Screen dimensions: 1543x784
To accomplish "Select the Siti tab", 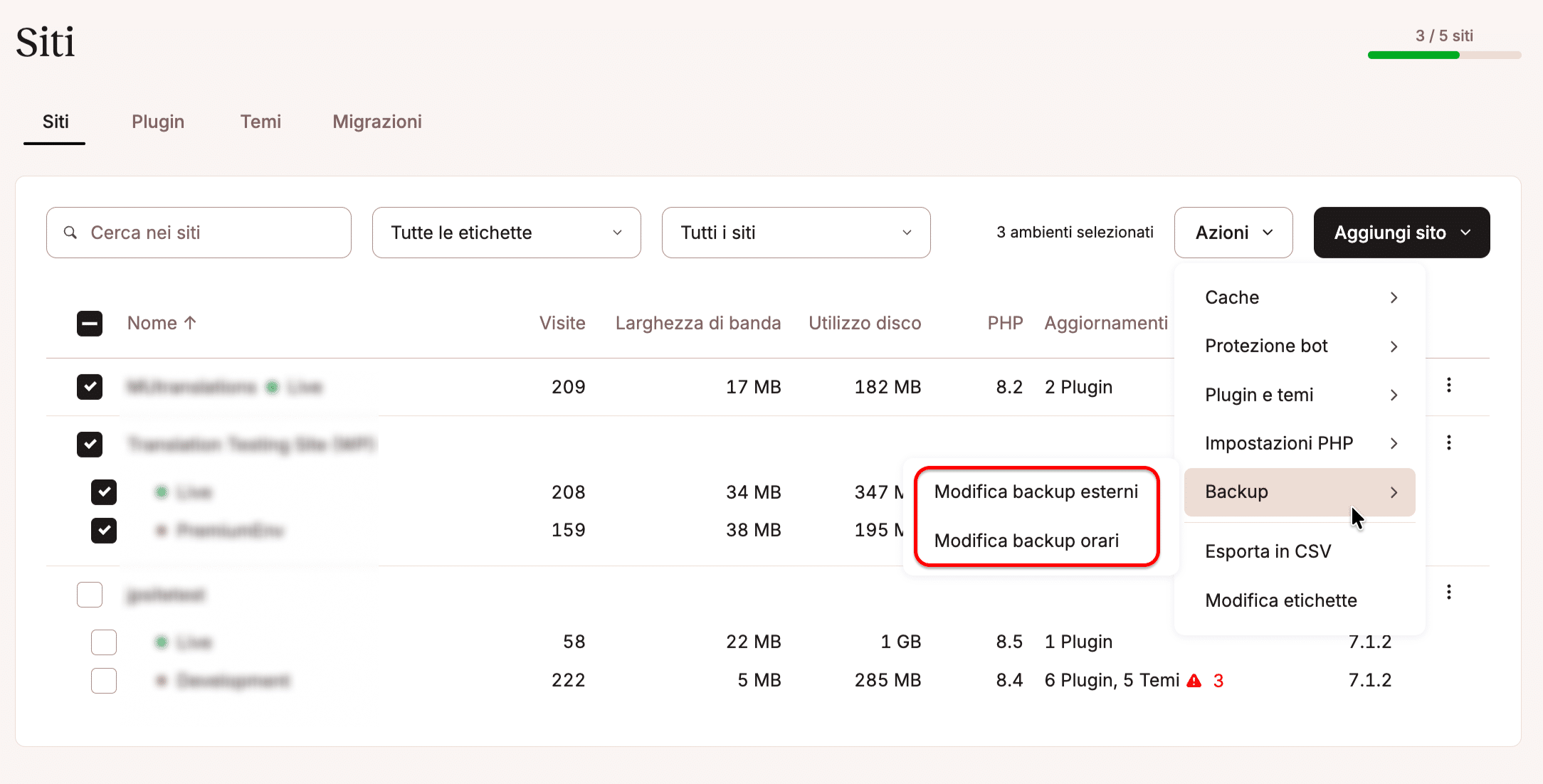I will [x=56, y=122].
